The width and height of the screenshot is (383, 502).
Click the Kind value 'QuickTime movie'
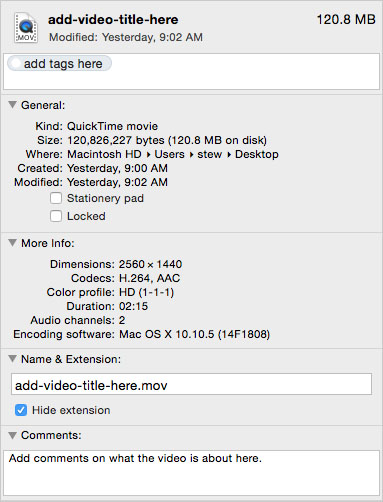point(112,126)
